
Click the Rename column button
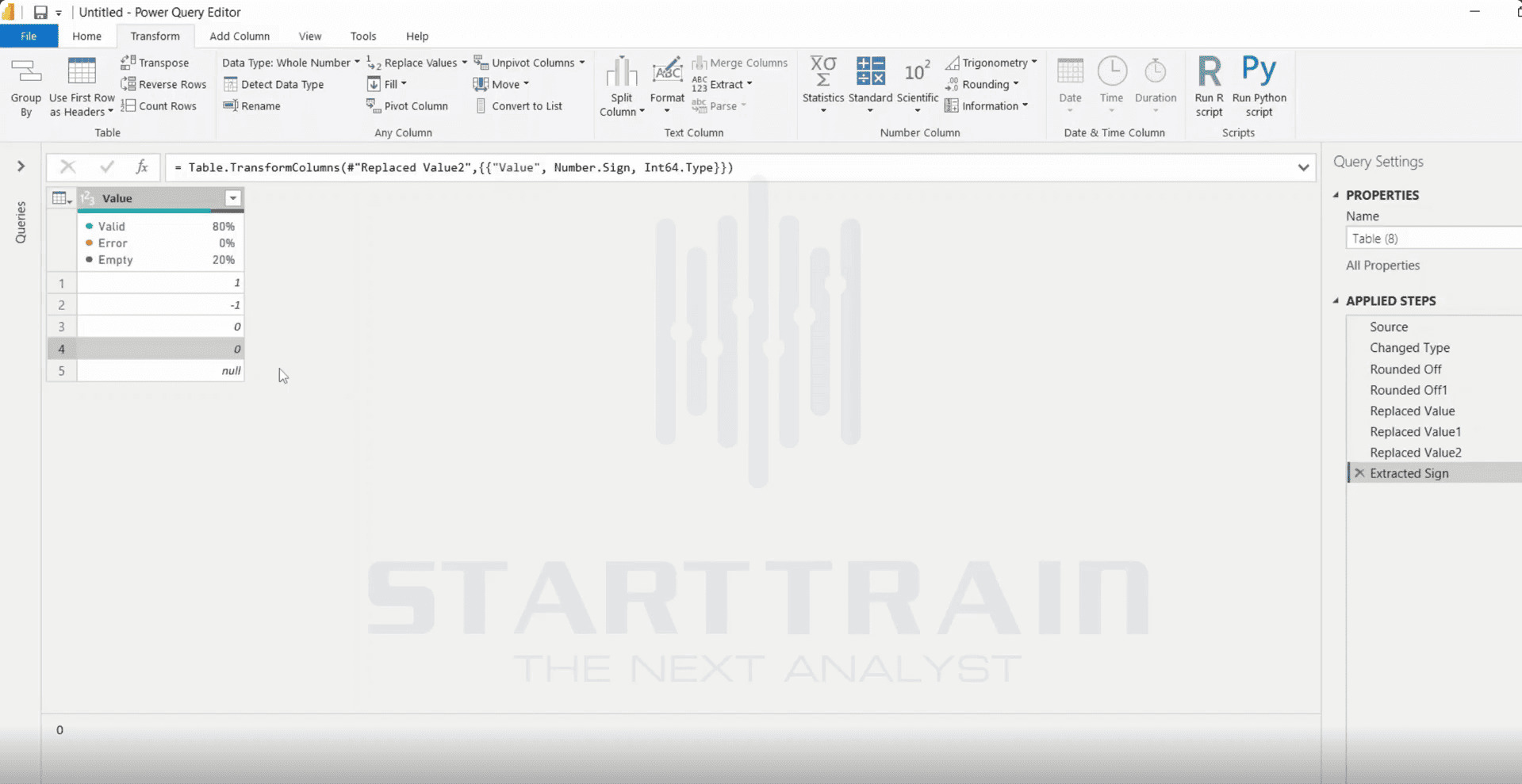(252, 105)
